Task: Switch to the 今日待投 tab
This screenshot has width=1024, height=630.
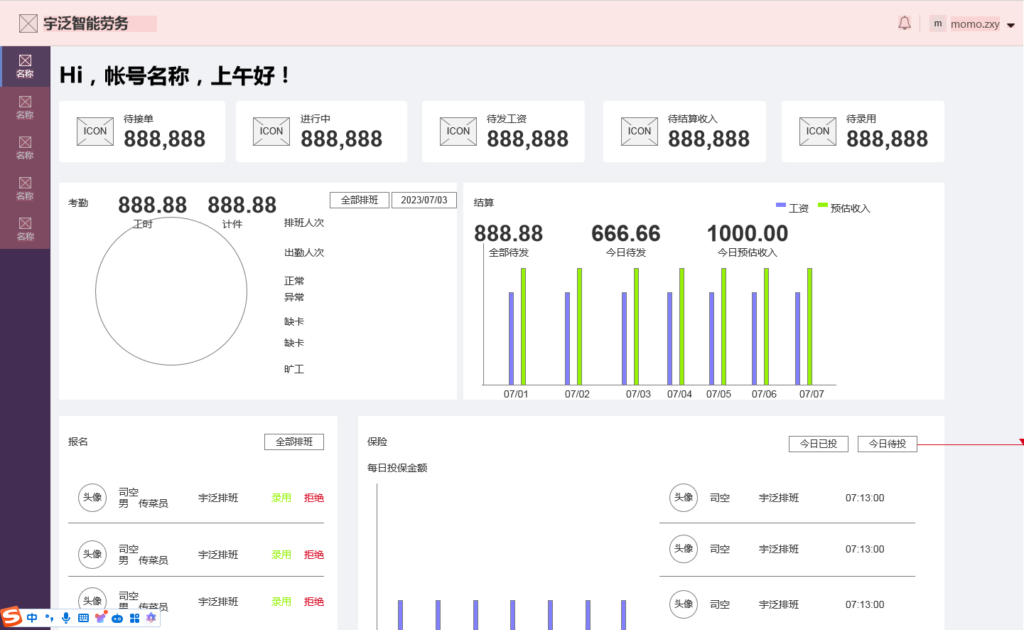Action: point(887,444)
